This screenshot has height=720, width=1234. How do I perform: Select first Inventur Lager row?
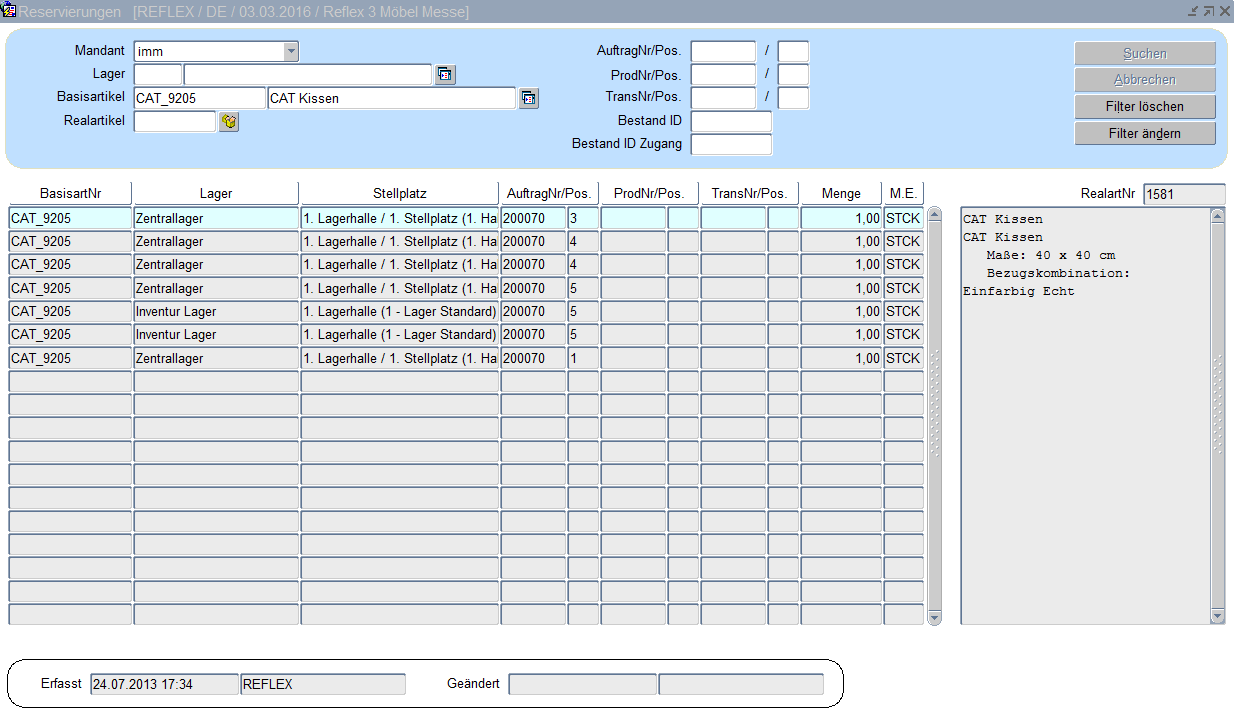coord(216,312)
